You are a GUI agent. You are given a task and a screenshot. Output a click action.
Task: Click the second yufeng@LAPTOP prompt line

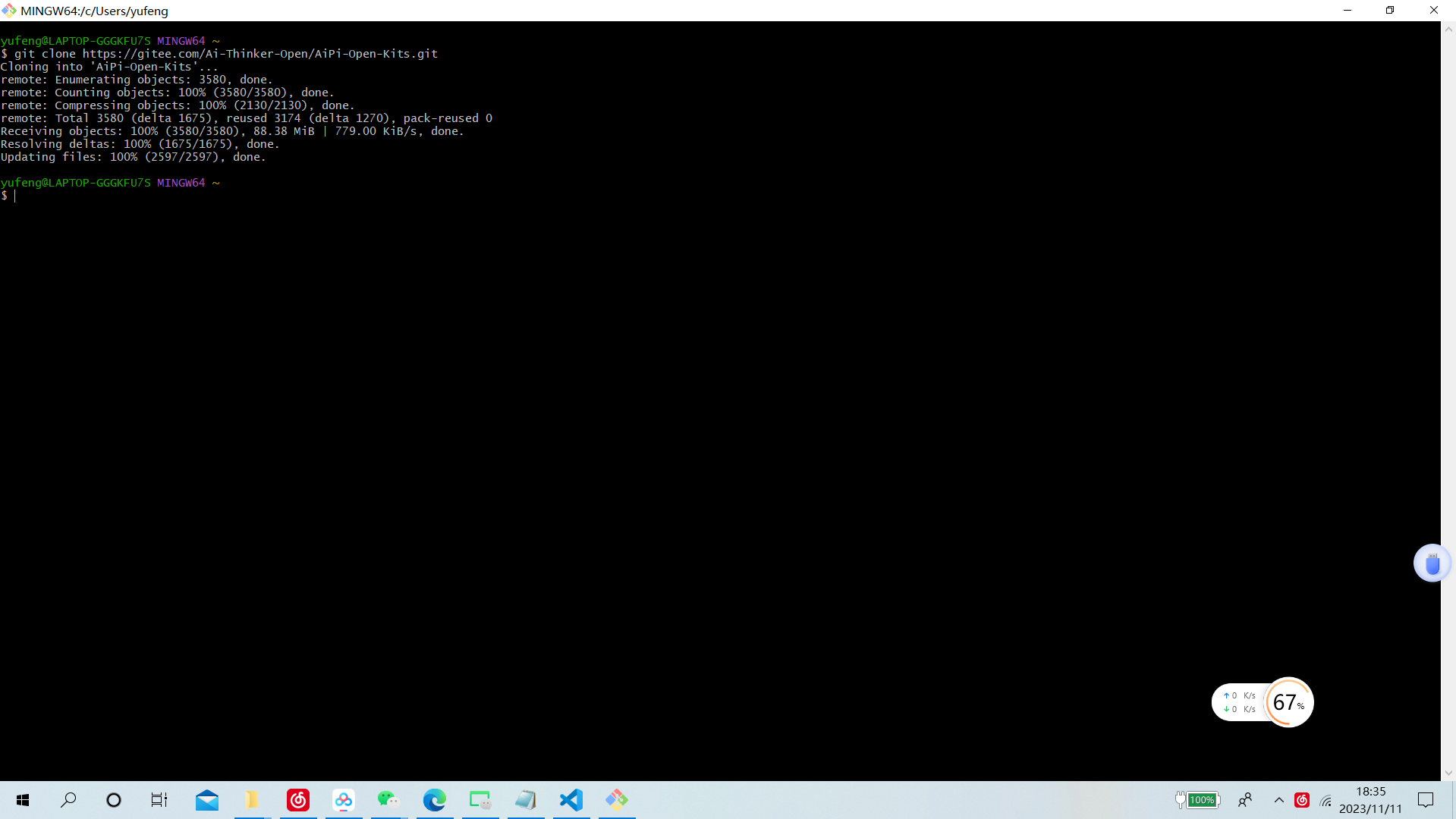point(110,183)
